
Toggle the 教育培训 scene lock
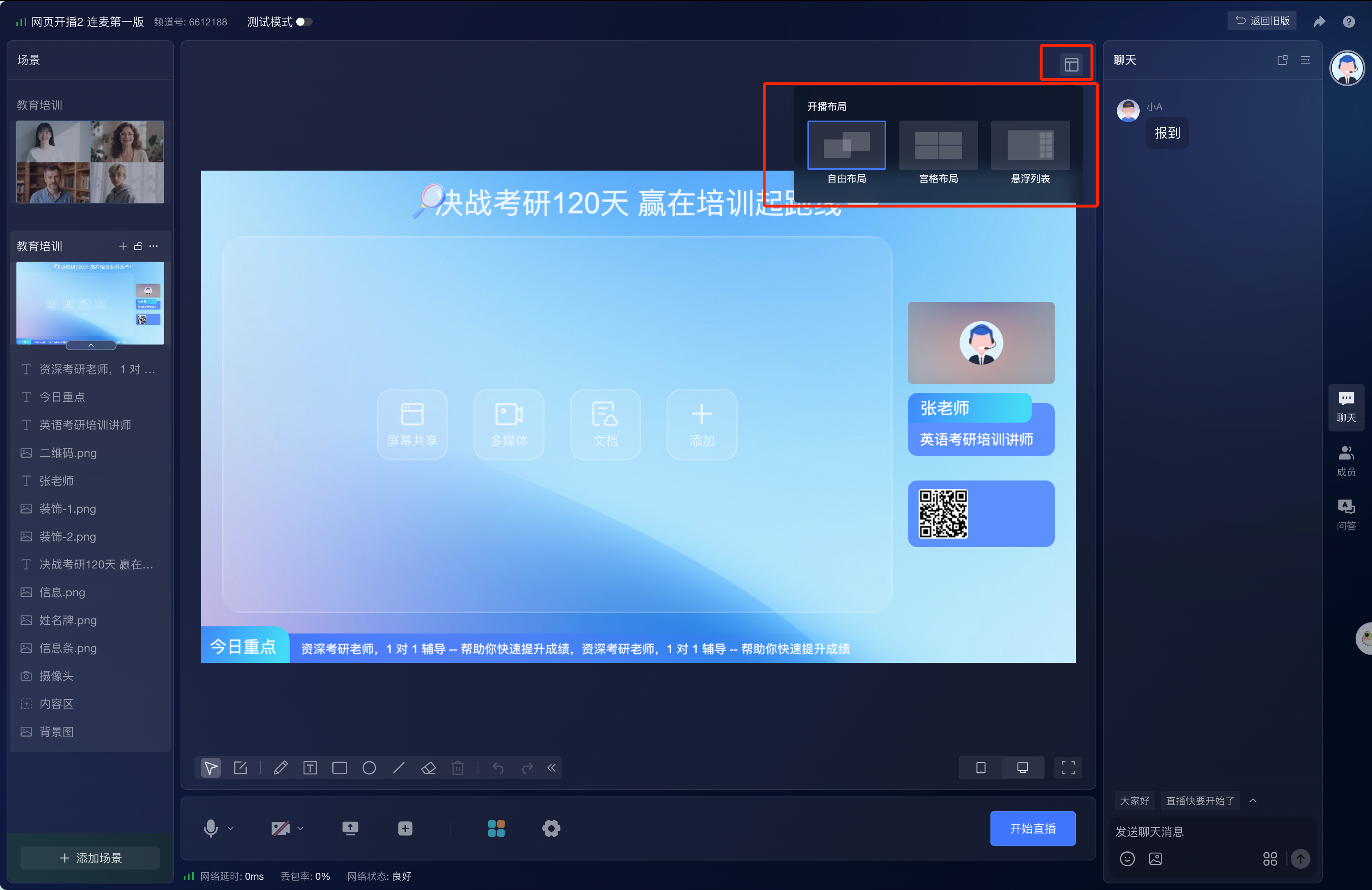point(138,246)
